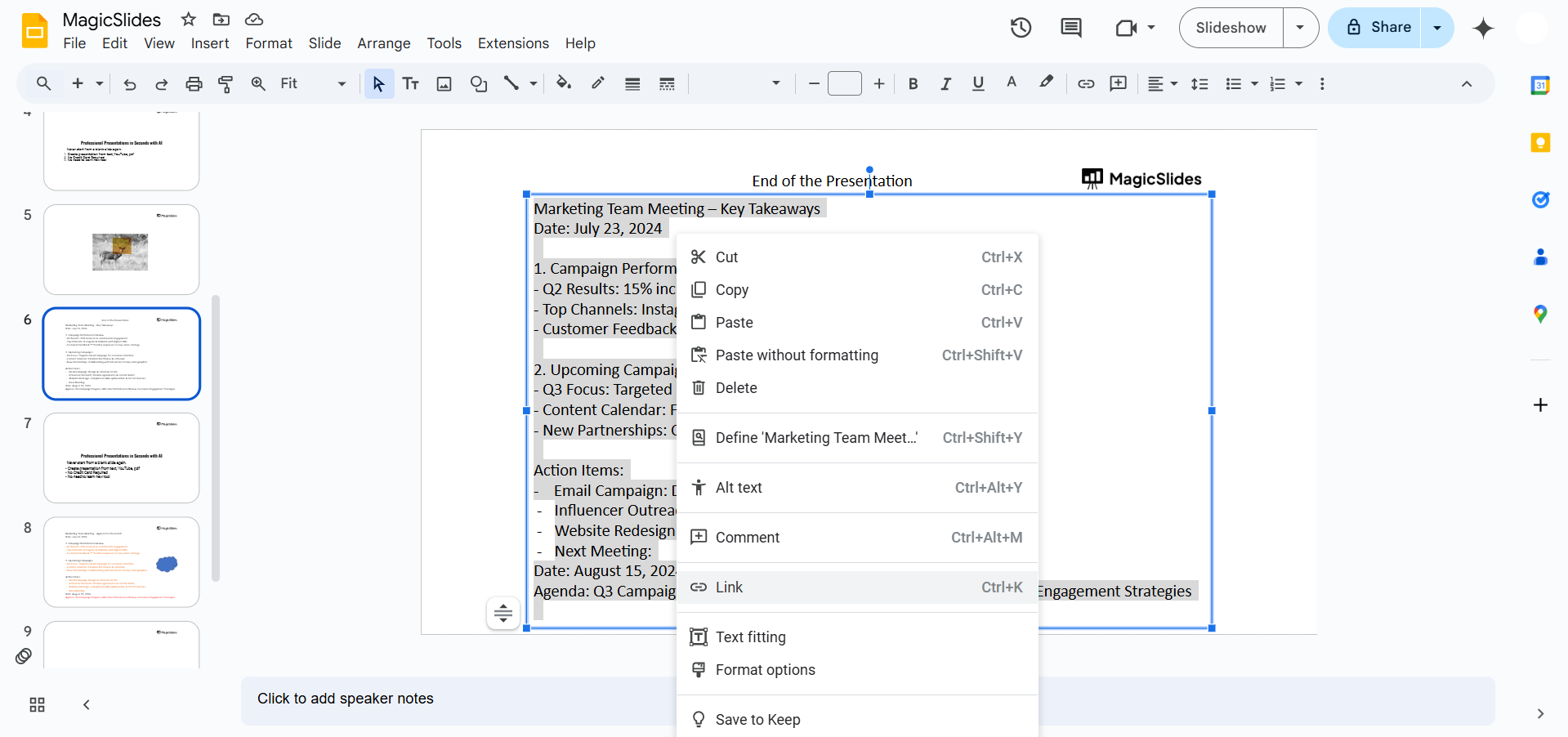Star the MagicSlides presentation
This screenshot has height=737, width=1568.
click(189, 19)
